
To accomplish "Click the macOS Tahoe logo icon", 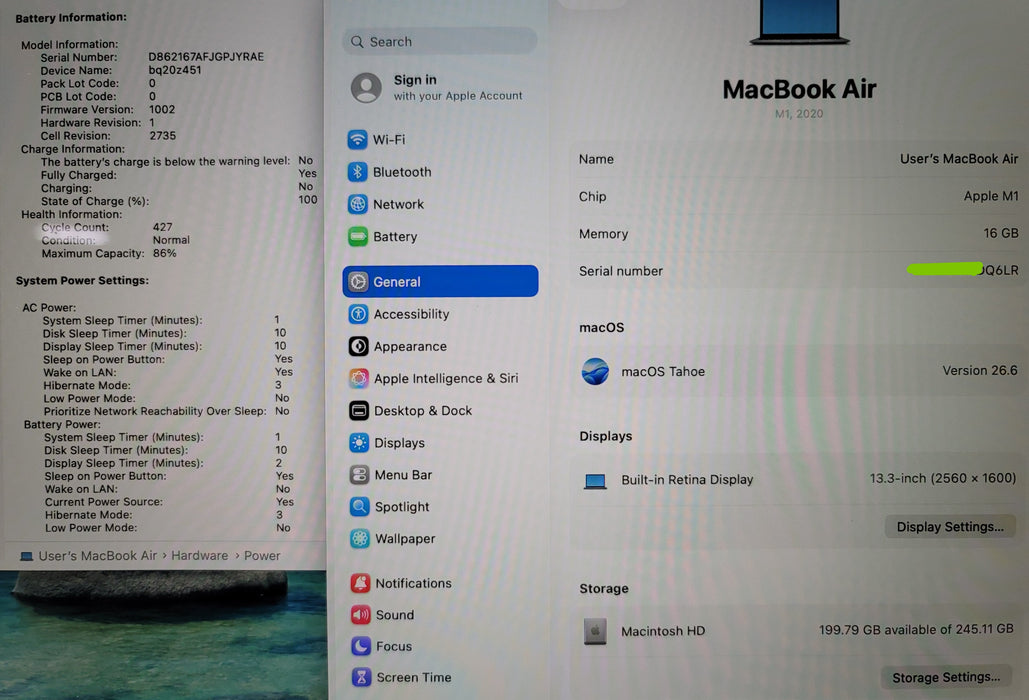I will click(595, 371).
